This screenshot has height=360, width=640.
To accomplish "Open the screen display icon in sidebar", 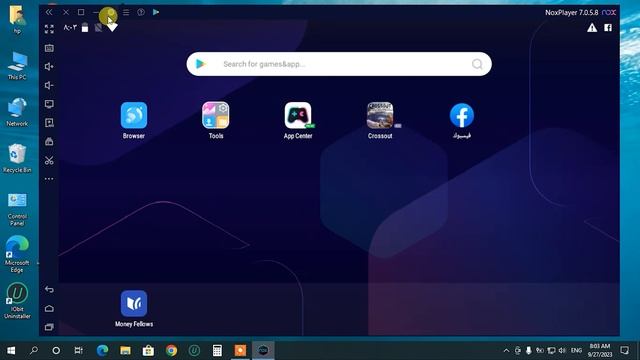I will pyautogui.click(x=49, y=104).
